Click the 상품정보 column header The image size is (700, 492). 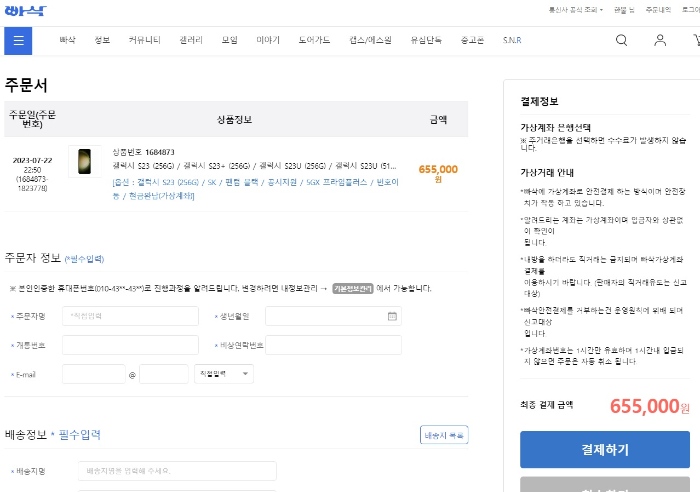click(x=234, y=120)
